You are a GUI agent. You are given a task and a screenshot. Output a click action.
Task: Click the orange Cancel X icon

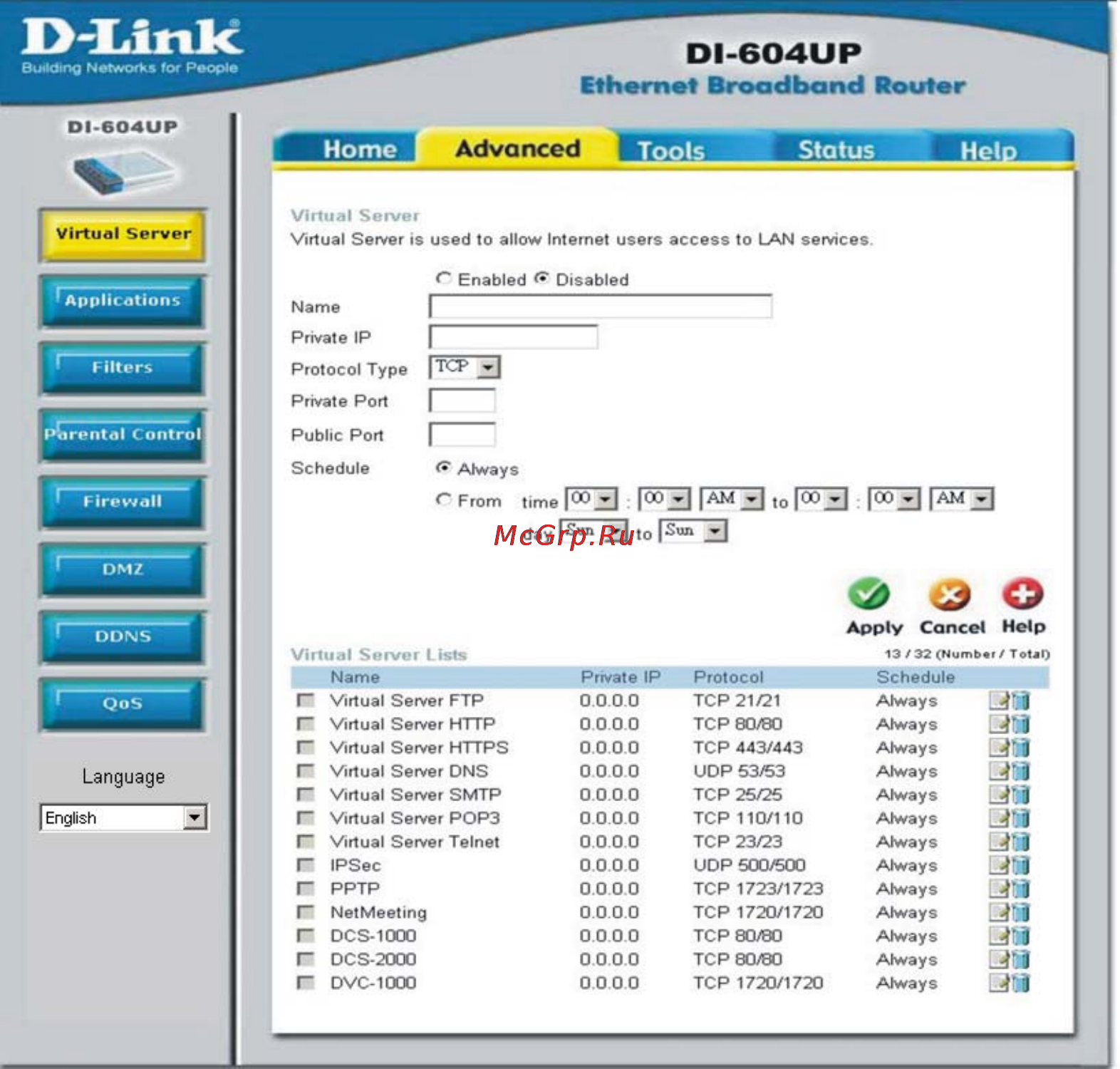950,593
